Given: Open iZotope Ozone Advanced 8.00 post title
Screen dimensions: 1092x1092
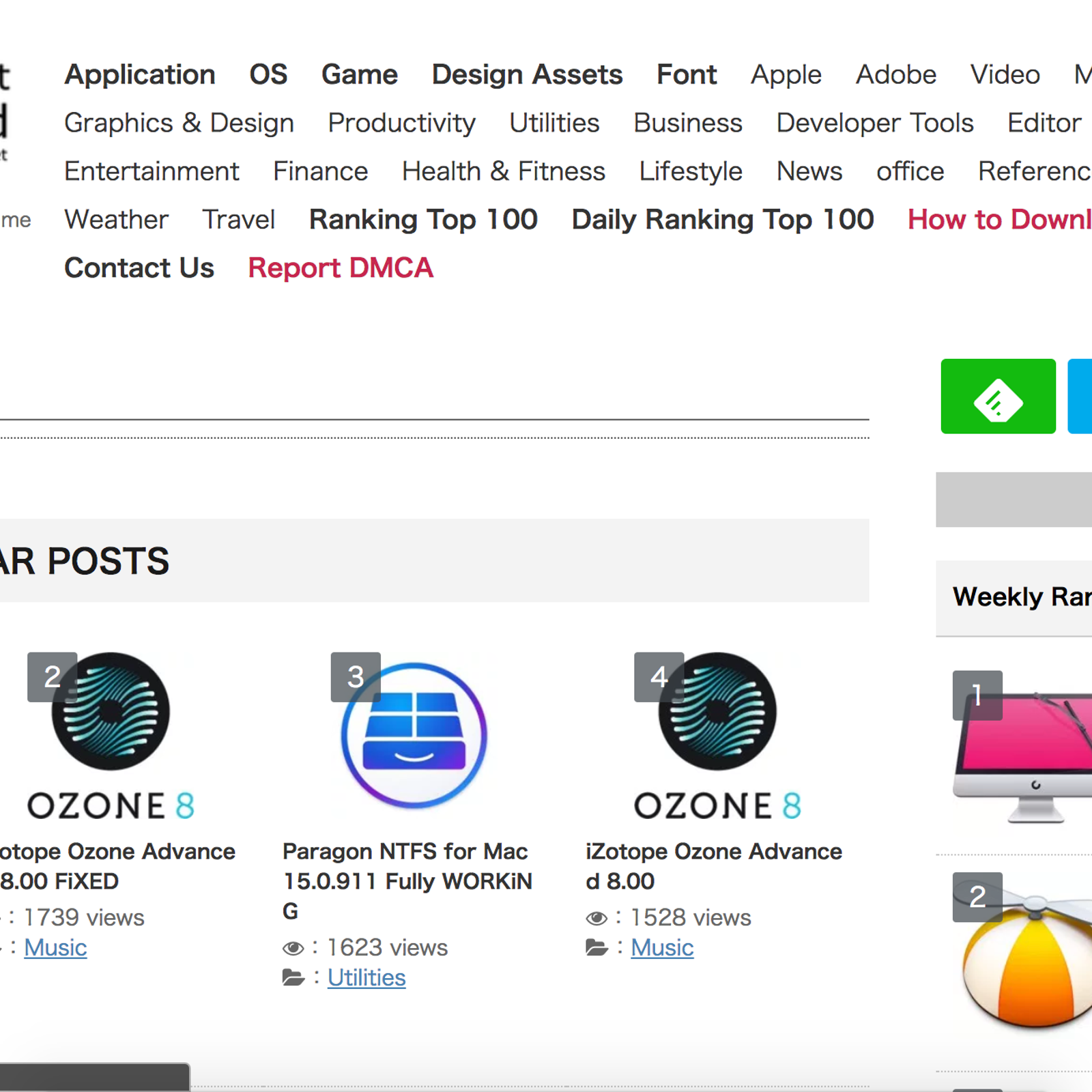Looking at the screenshot, I should (x=714, y=866).
